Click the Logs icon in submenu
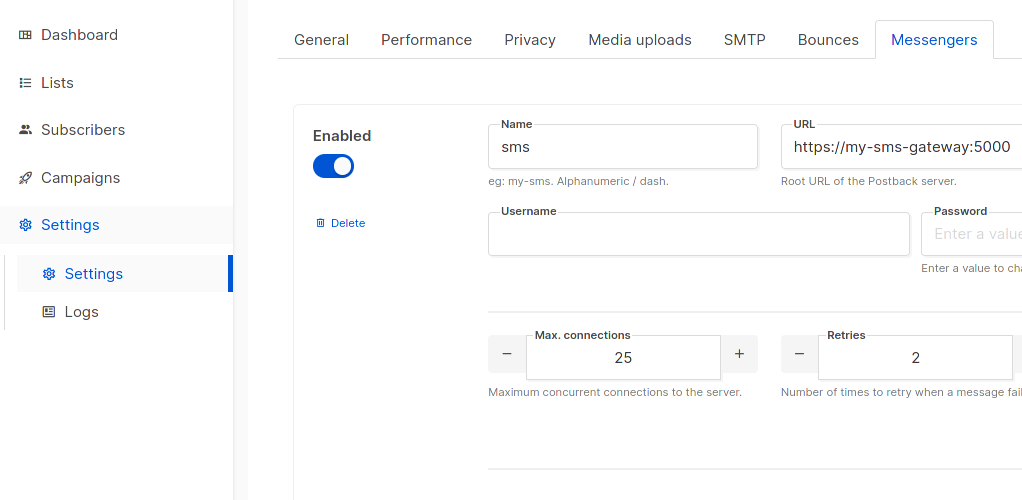Screen dimensions: 1022x500 point(49,312)
